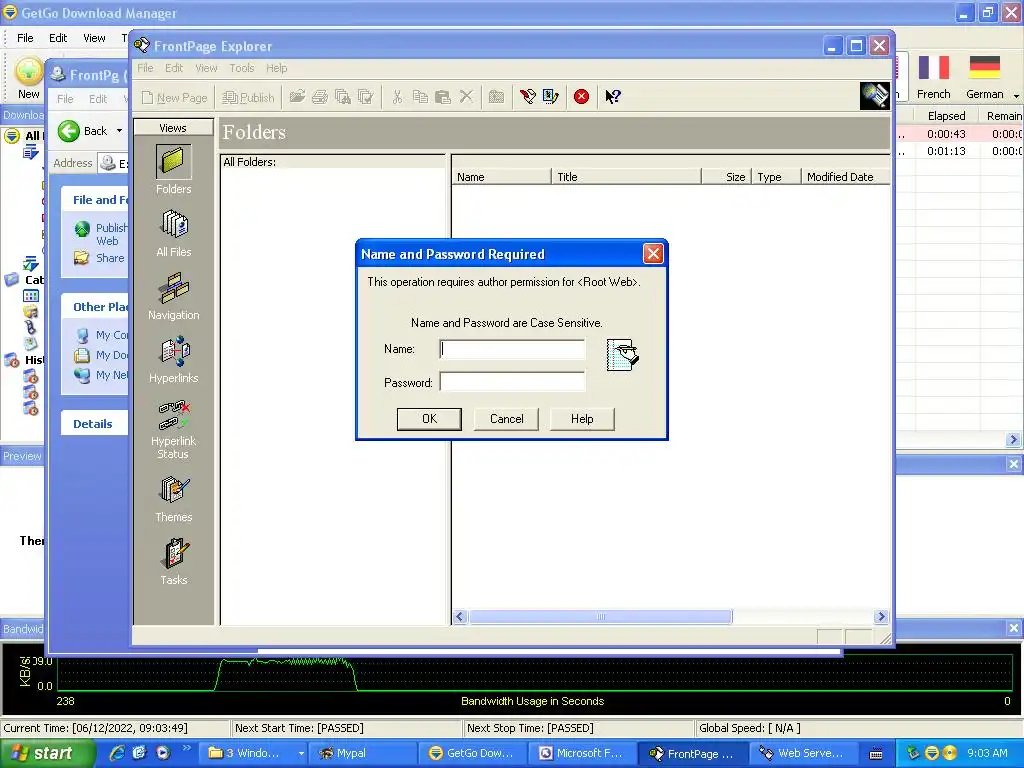The height and width of the screenshot is (768, 1024).
Task: Click the Up One Level folder icon
Action: click(496, 97)
